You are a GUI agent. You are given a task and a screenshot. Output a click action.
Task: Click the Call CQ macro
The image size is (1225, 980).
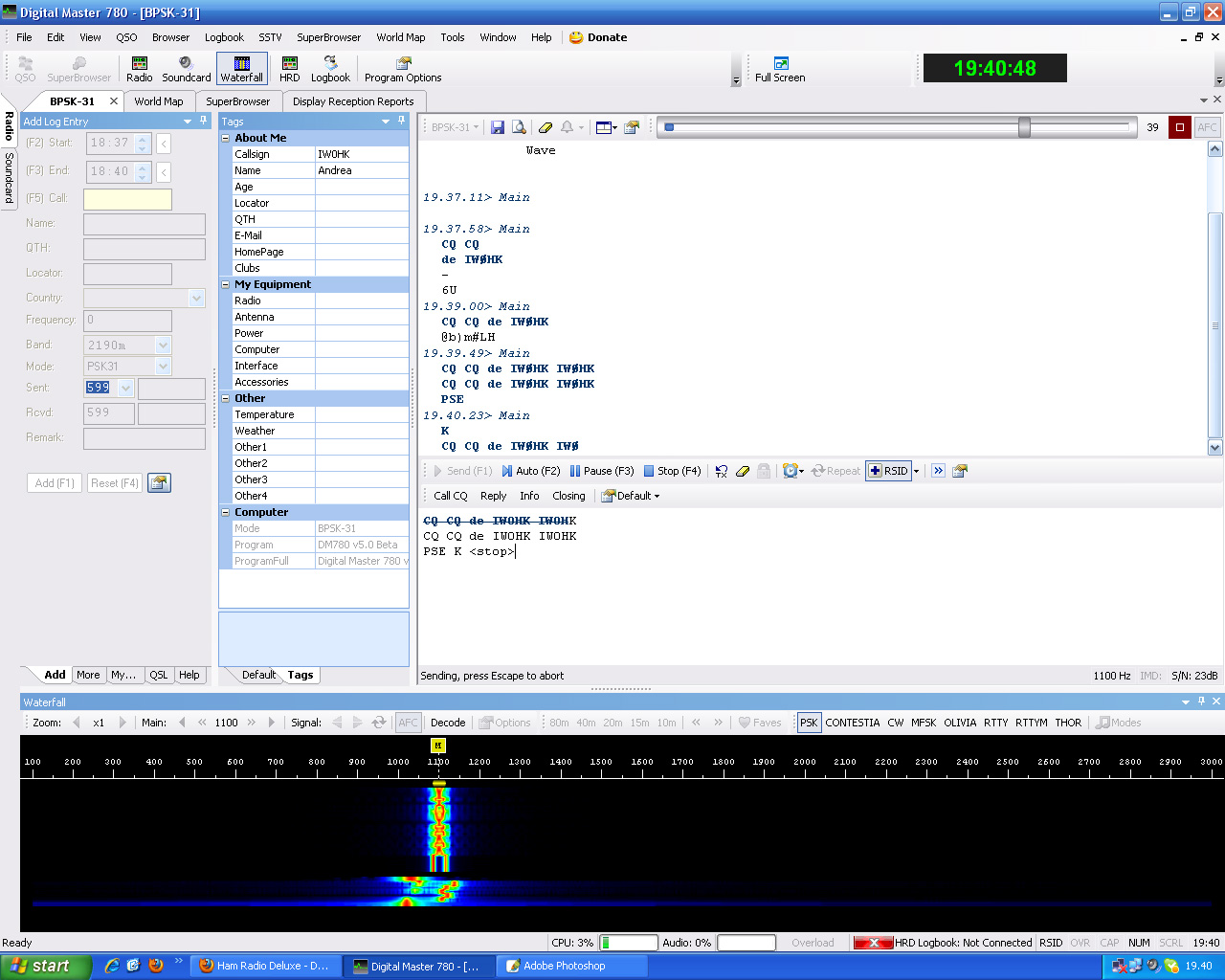point(451,496)
